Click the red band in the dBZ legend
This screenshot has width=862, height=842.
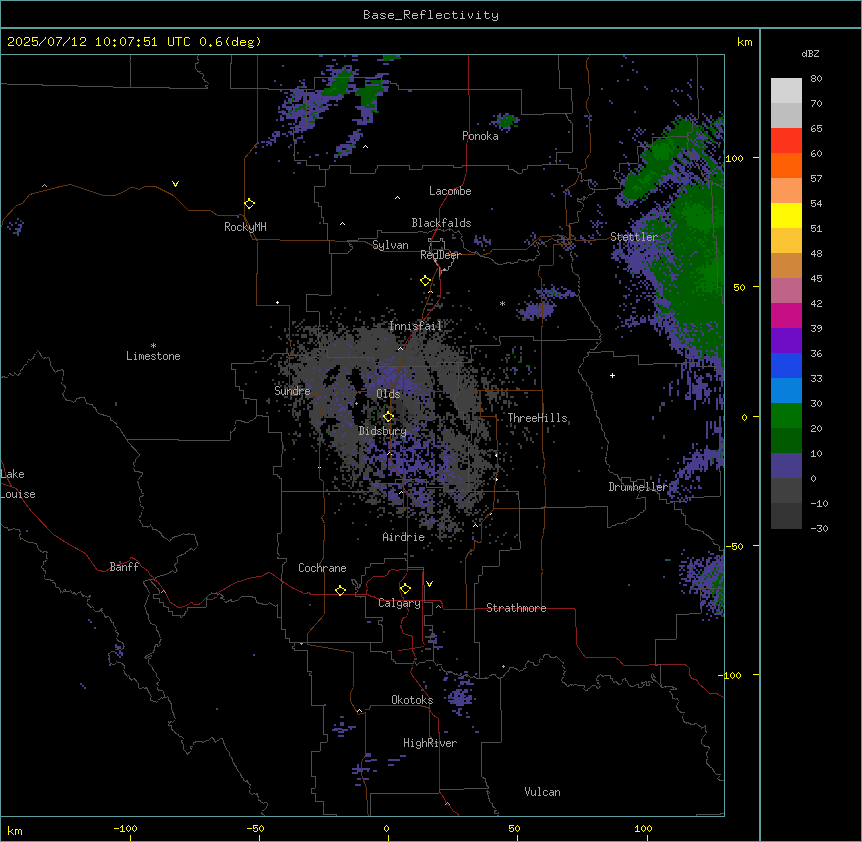click(786, 141)
